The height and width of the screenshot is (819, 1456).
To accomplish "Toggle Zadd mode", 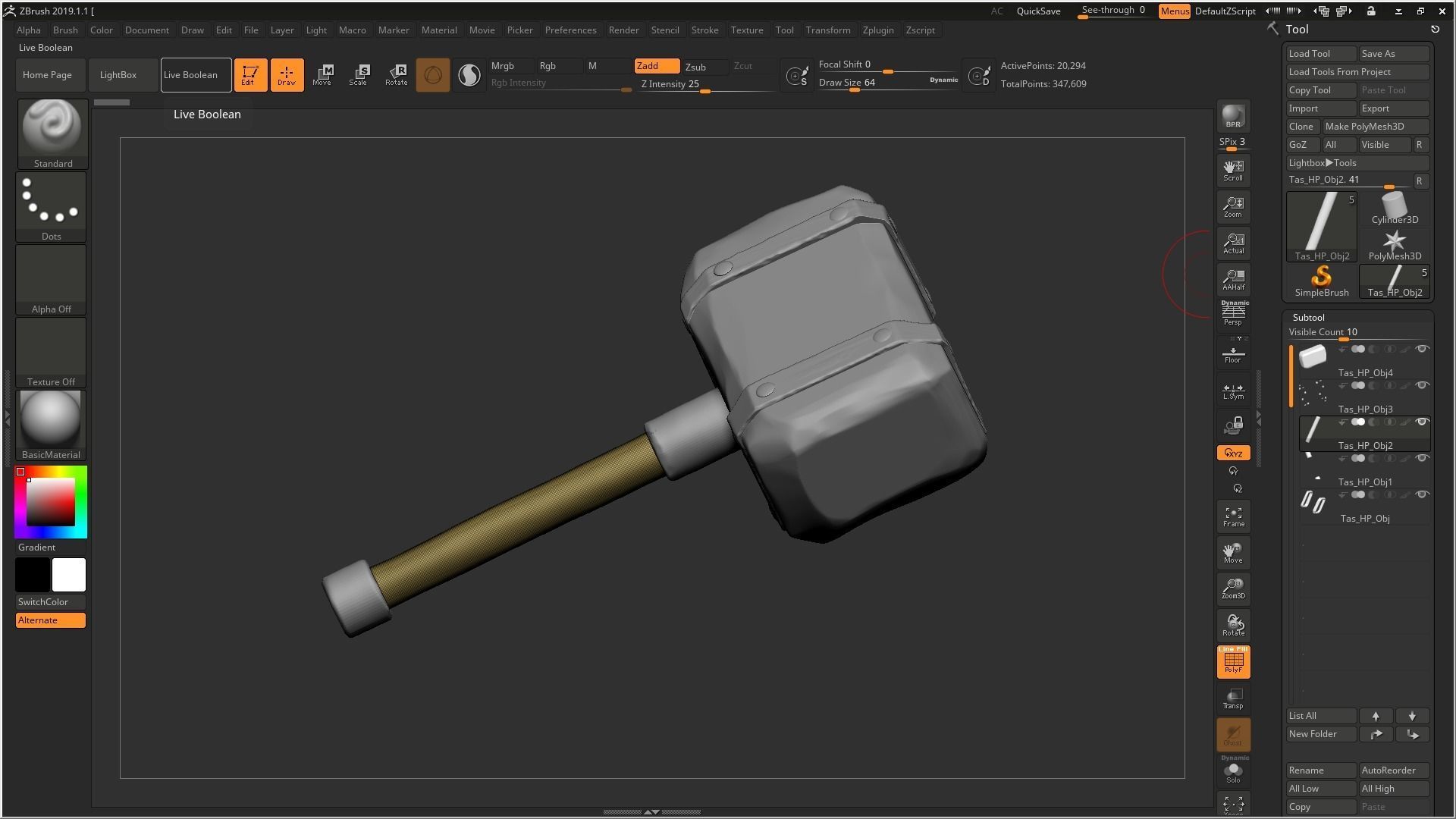I will pos(657,66).
